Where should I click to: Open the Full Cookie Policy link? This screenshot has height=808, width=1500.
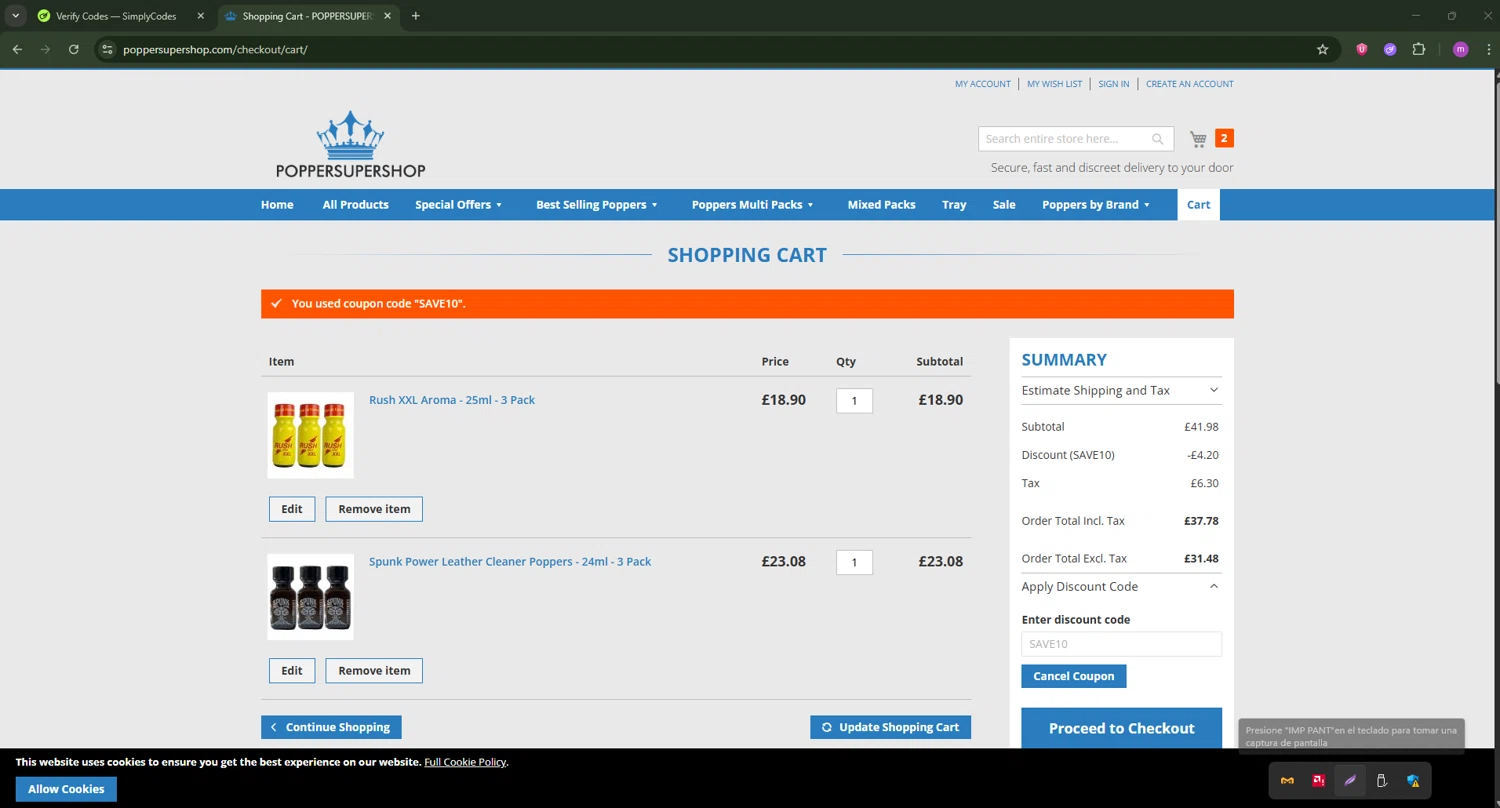coord(465,762)
